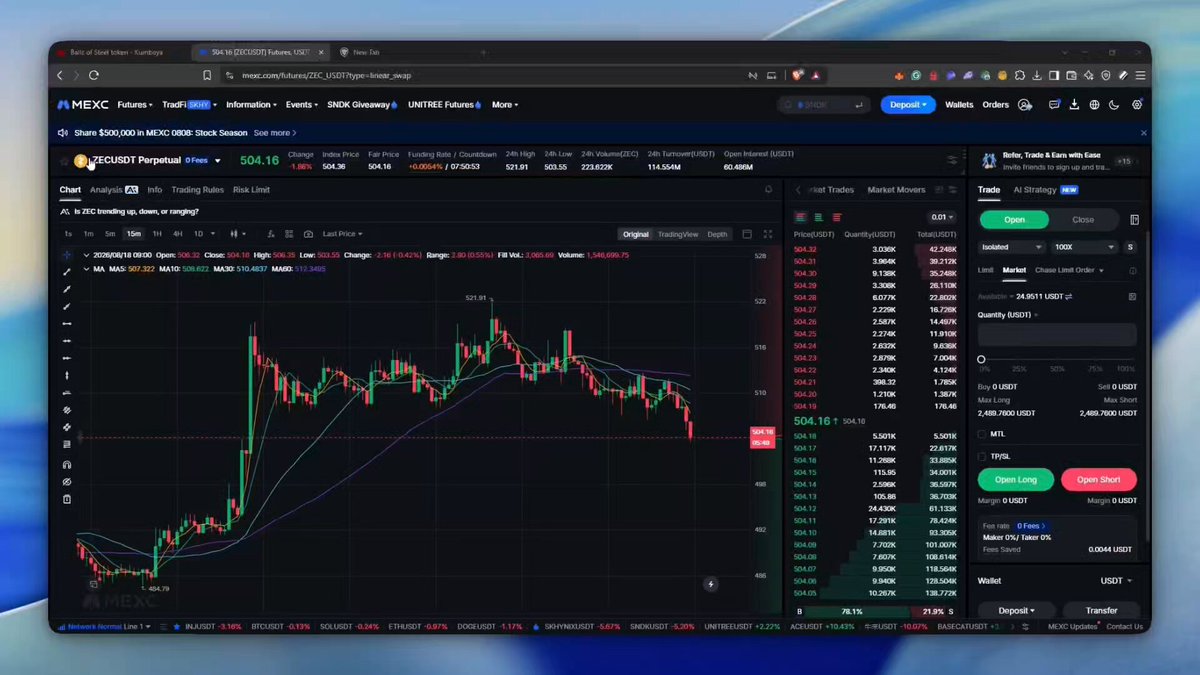
Task: Click the Open Long button
Action: [1016, 480]
